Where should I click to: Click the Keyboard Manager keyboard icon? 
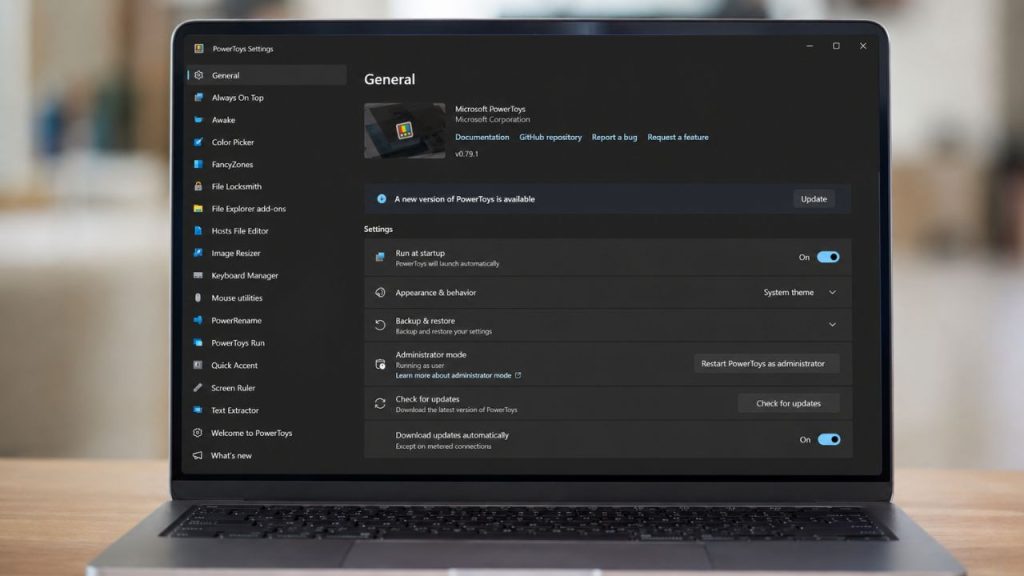coord(198,275)
